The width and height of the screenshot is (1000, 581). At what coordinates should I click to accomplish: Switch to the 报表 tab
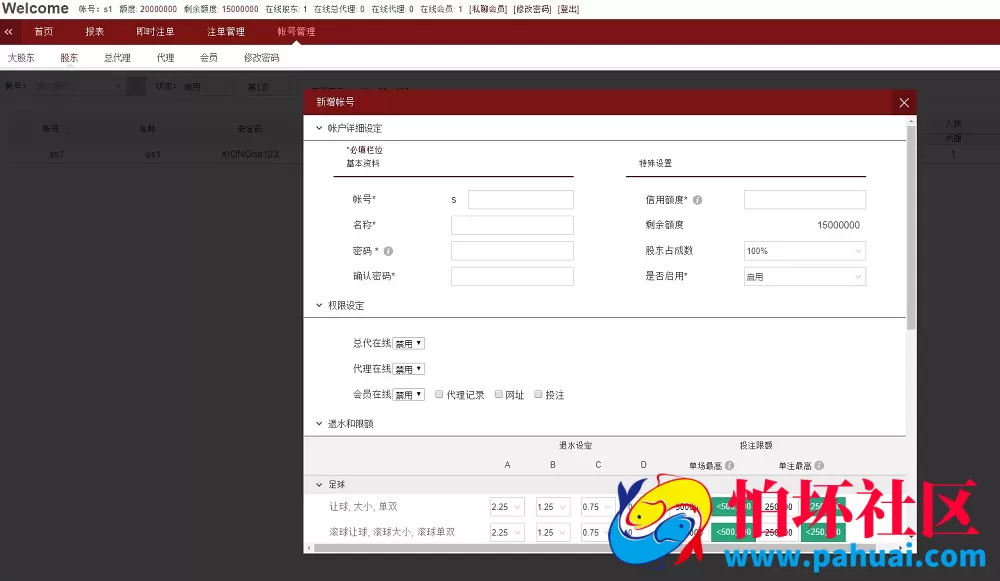pyautogui.click(x=95, y=31)
